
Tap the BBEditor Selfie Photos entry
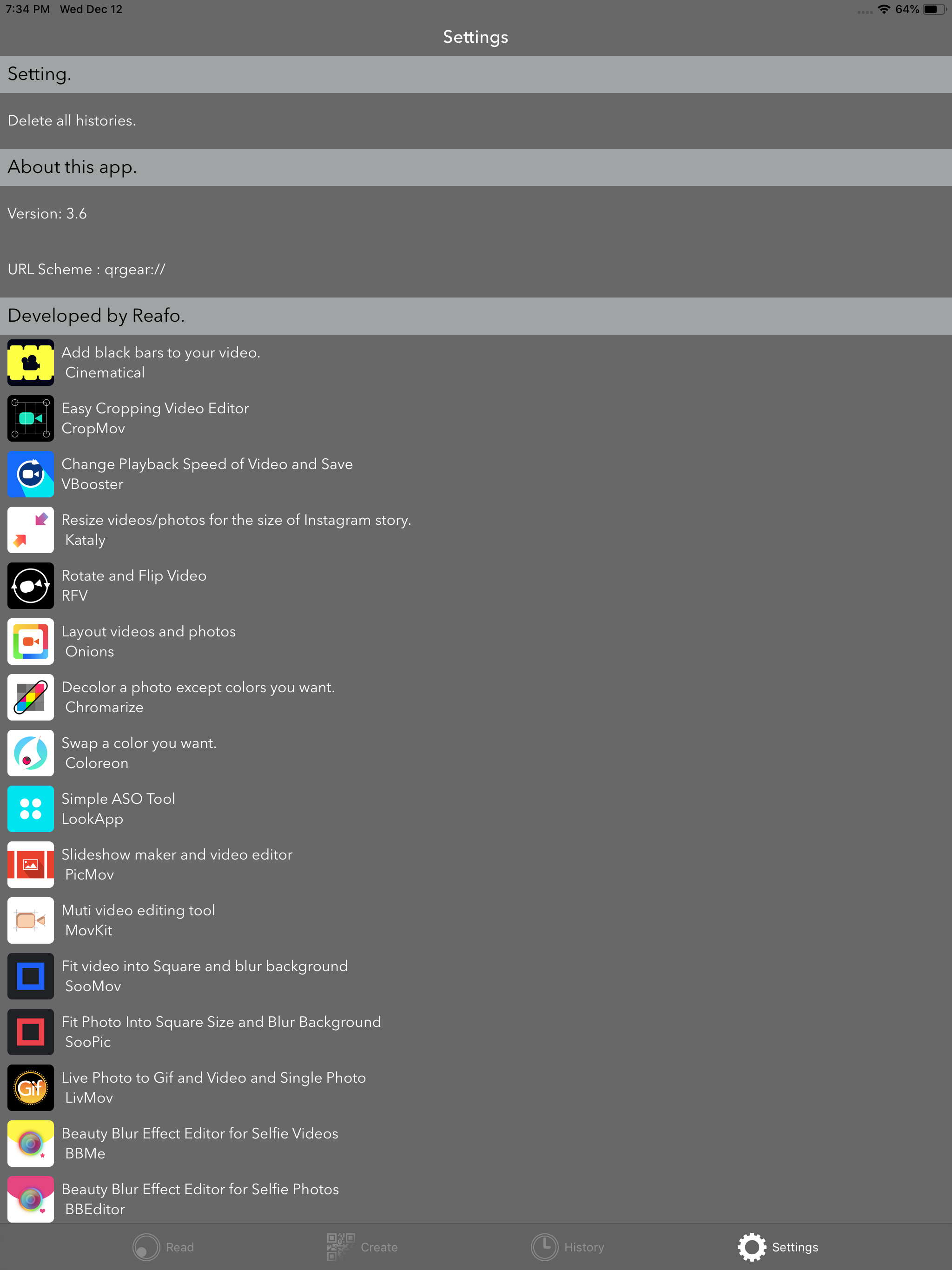(199, 1198)
